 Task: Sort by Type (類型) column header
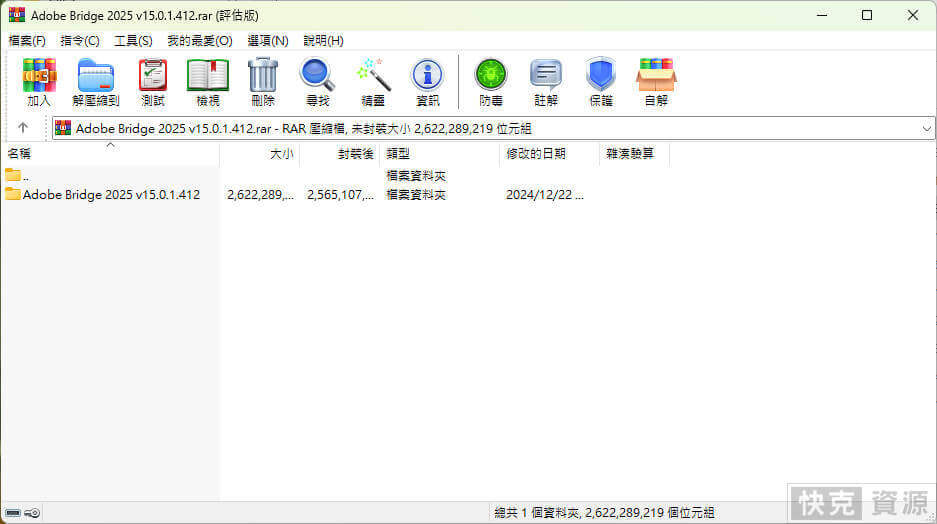(x=439, y=154)
